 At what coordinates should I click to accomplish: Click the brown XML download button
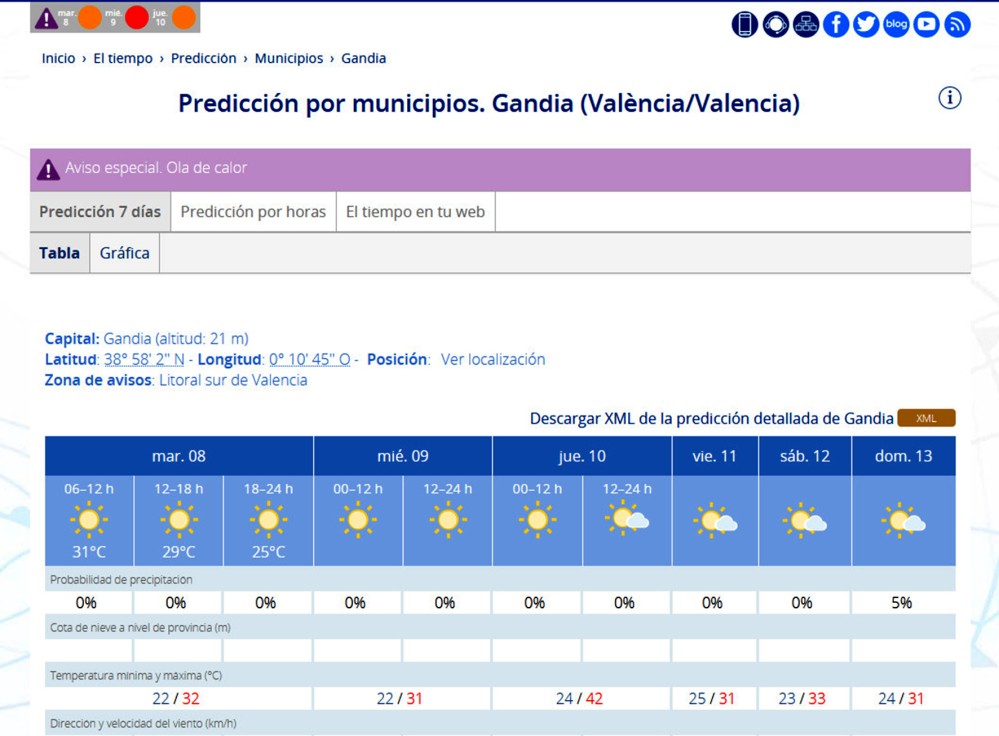pyautogui.click(x=926, y=418)
